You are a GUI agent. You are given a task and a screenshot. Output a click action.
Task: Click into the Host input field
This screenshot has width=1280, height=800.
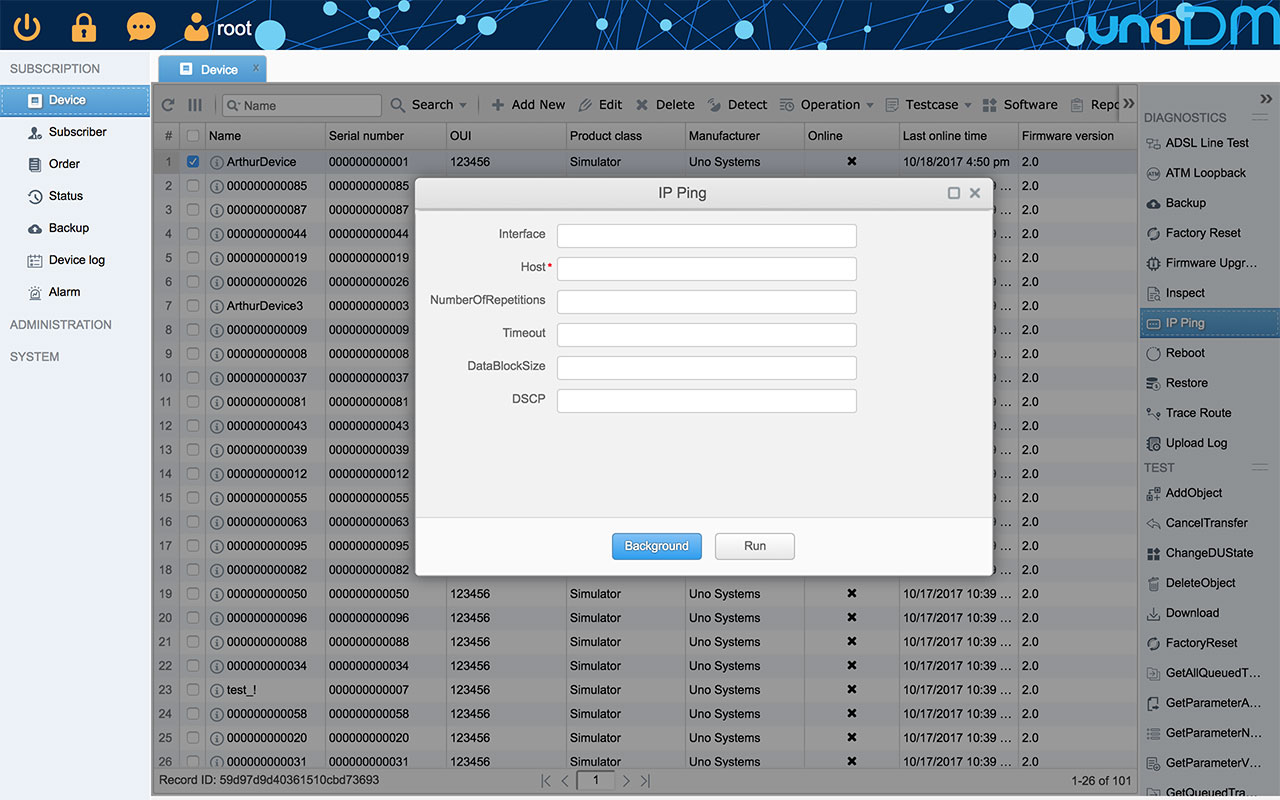coord(706,268)
